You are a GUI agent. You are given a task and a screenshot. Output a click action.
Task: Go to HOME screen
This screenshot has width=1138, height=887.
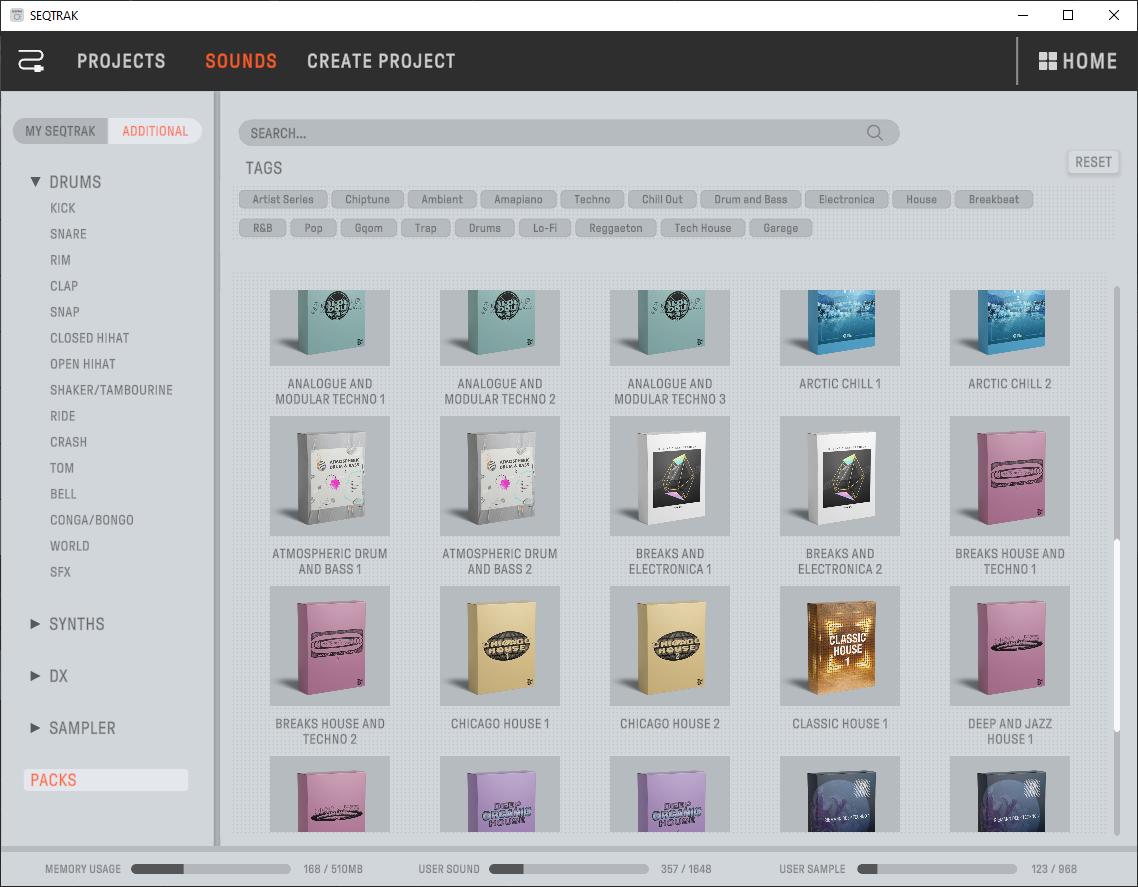pos(1078,61)
